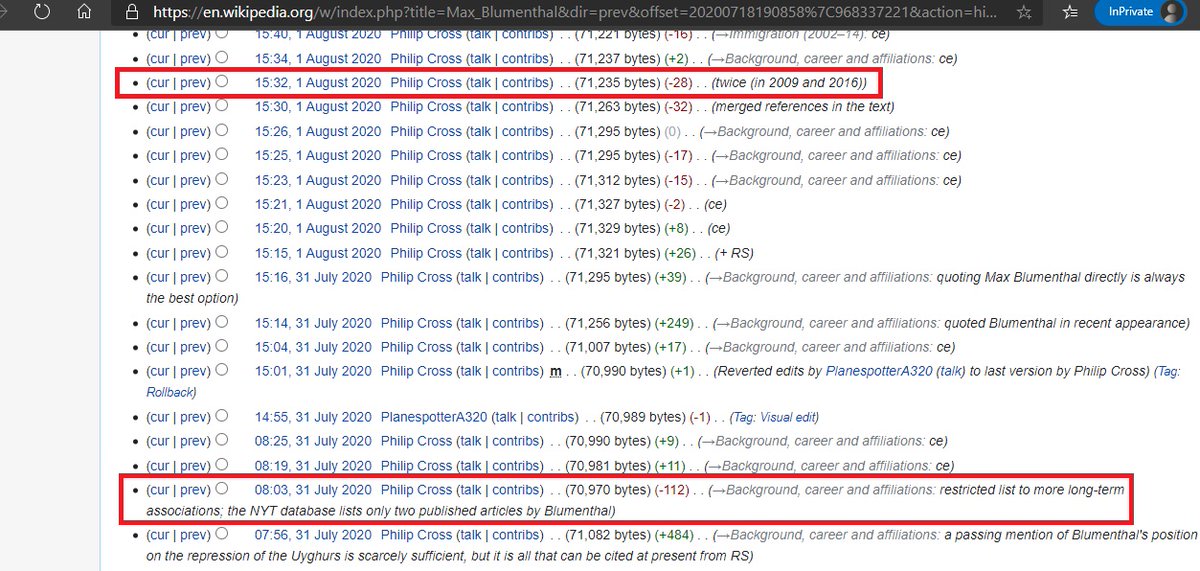The image size is (1200, 571).
Task: Open the 15:20, 1 August 2020 revision link
Action: (318, 228)
